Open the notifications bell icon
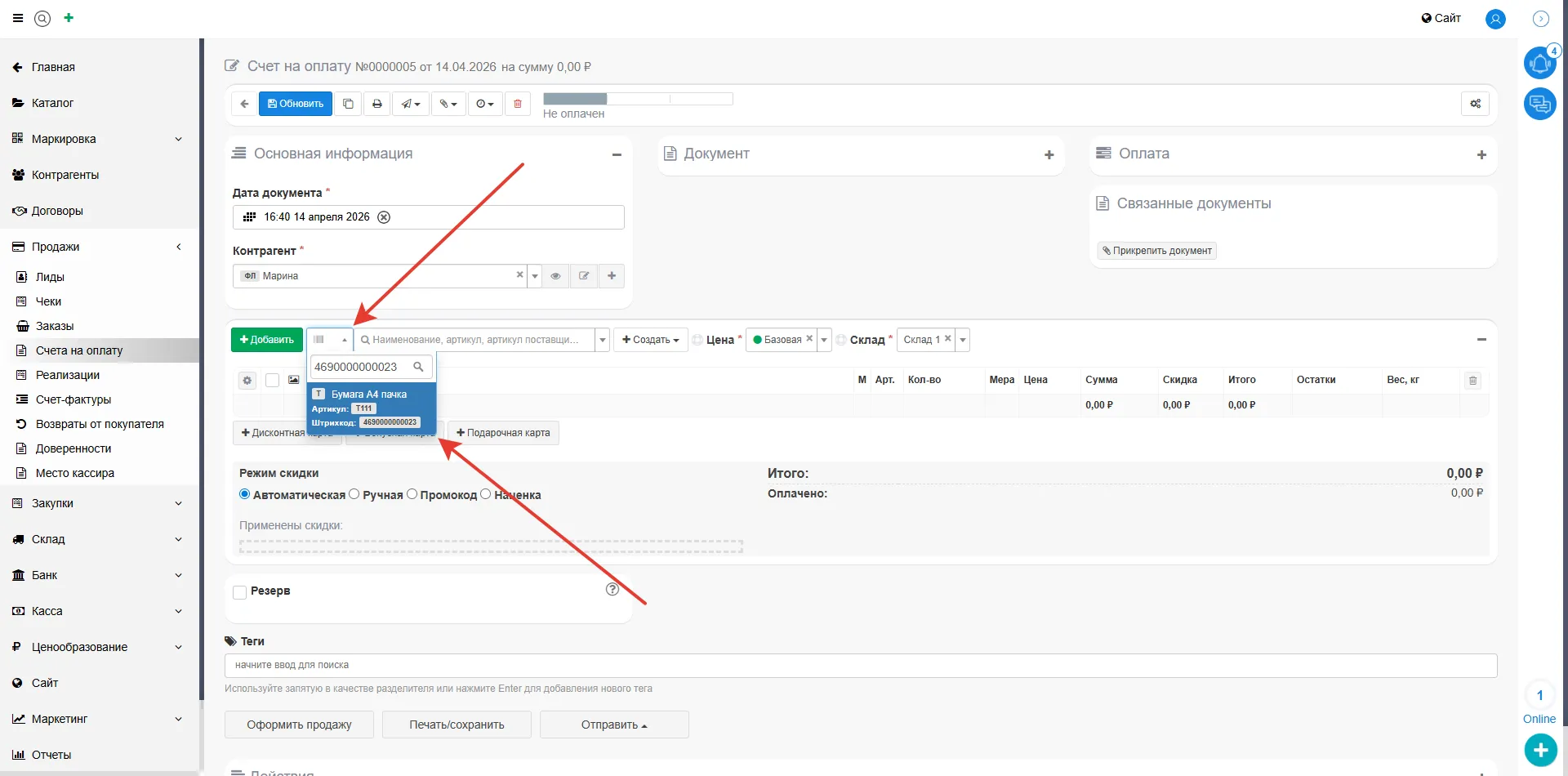This screenshot has height=776, width=1568. (x=1539, y=63)
